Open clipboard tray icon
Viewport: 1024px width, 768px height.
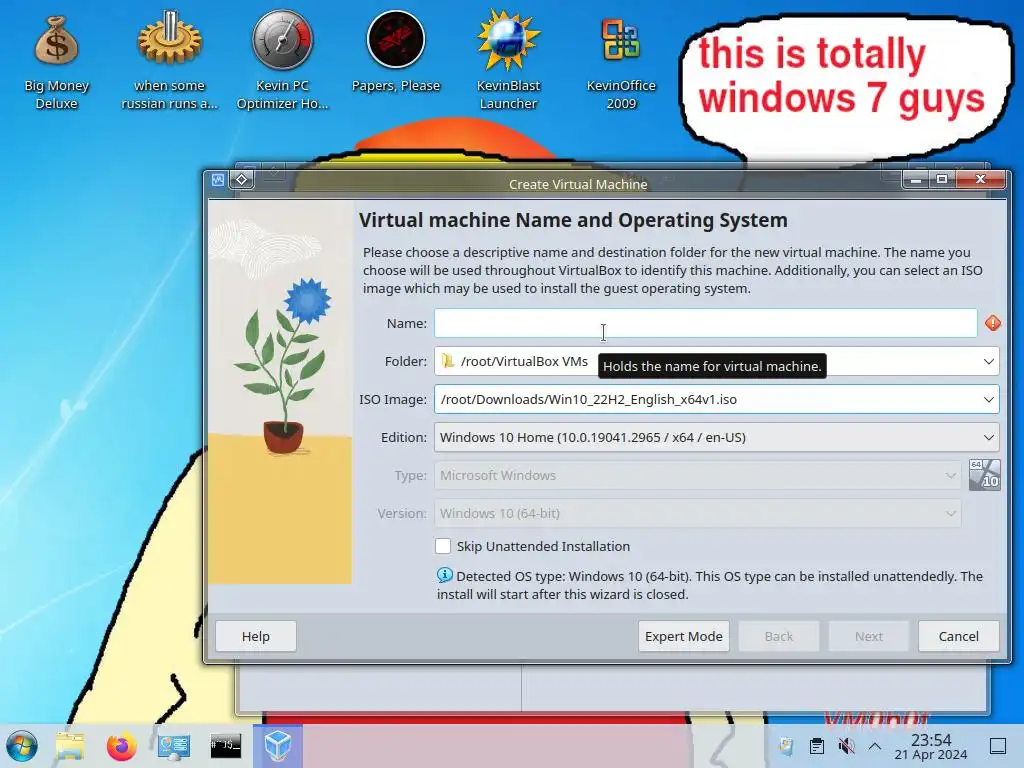[816, 746]
